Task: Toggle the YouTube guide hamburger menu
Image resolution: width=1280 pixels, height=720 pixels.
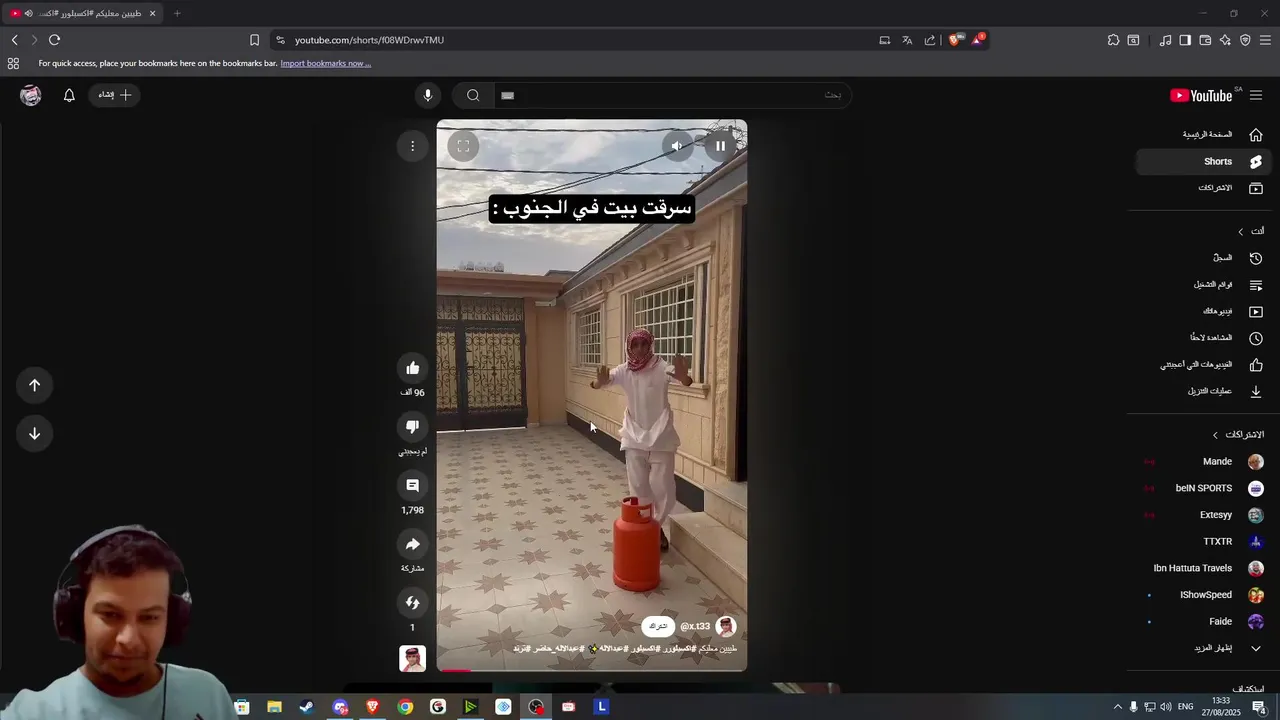Action: pos(1256,95)
